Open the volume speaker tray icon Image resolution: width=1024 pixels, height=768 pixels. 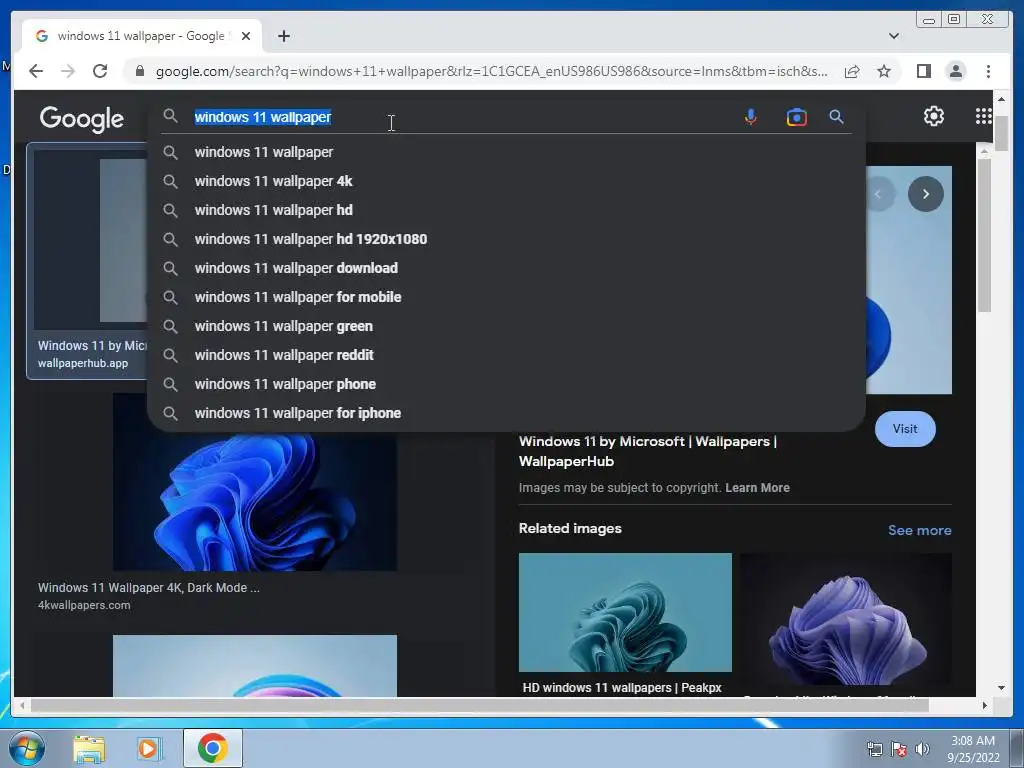point(922,749)
